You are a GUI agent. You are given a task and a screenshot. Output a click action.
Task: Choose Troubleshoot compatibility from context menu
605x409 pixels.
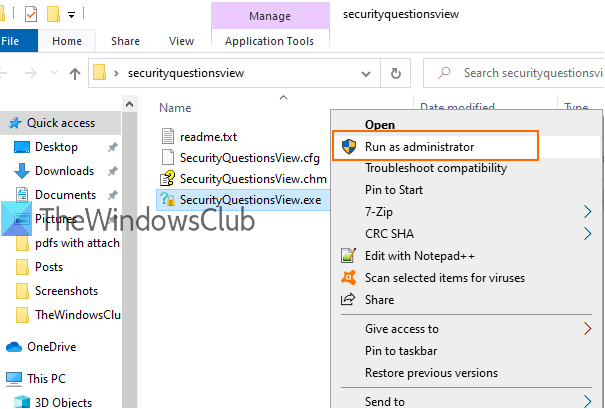tap(435, 168)
